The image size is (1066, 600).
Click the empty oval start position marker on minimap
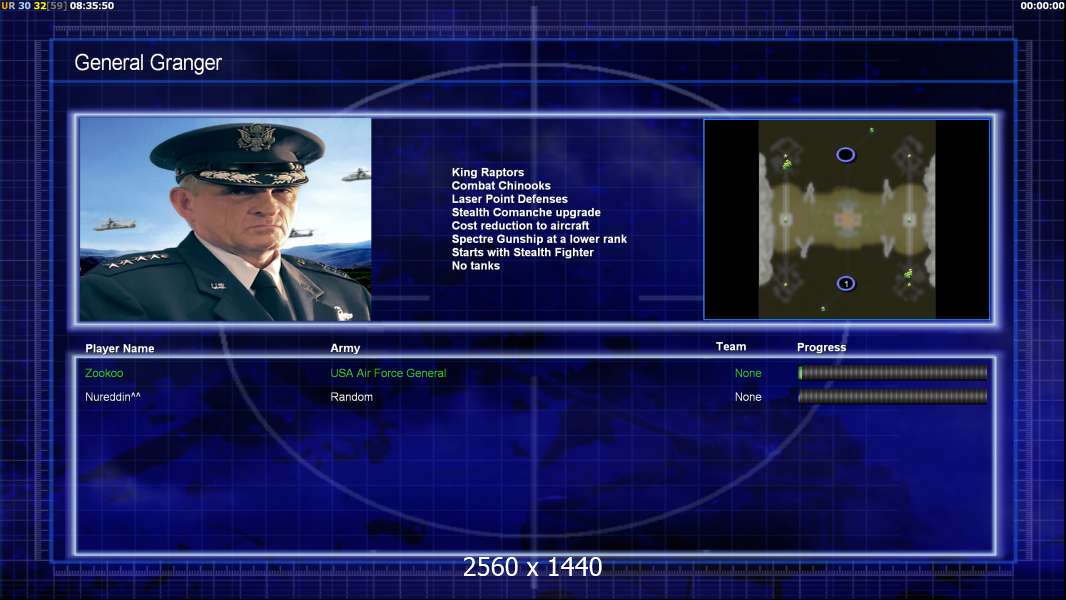(x=845, y=155)
